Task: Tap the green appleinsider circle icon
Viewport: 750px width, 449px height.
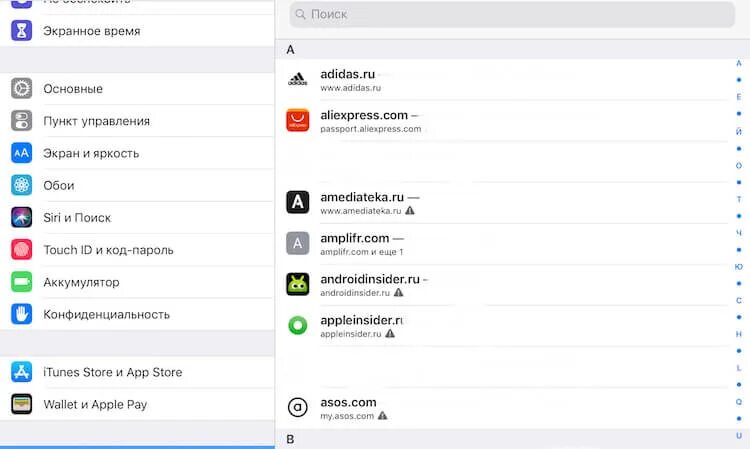Action: pos(298,325)
